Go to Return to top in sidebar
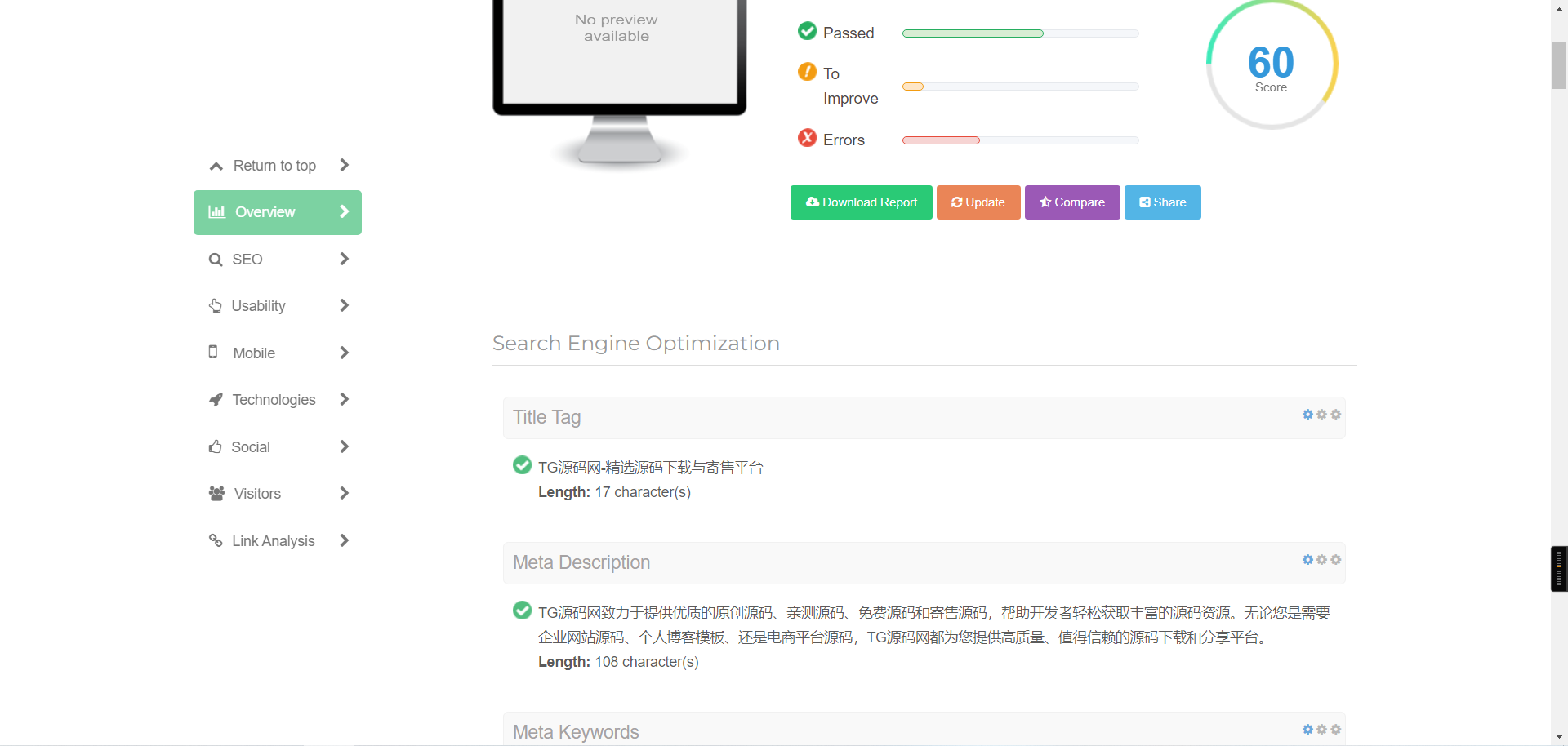1568x746 pixels. 274,166
